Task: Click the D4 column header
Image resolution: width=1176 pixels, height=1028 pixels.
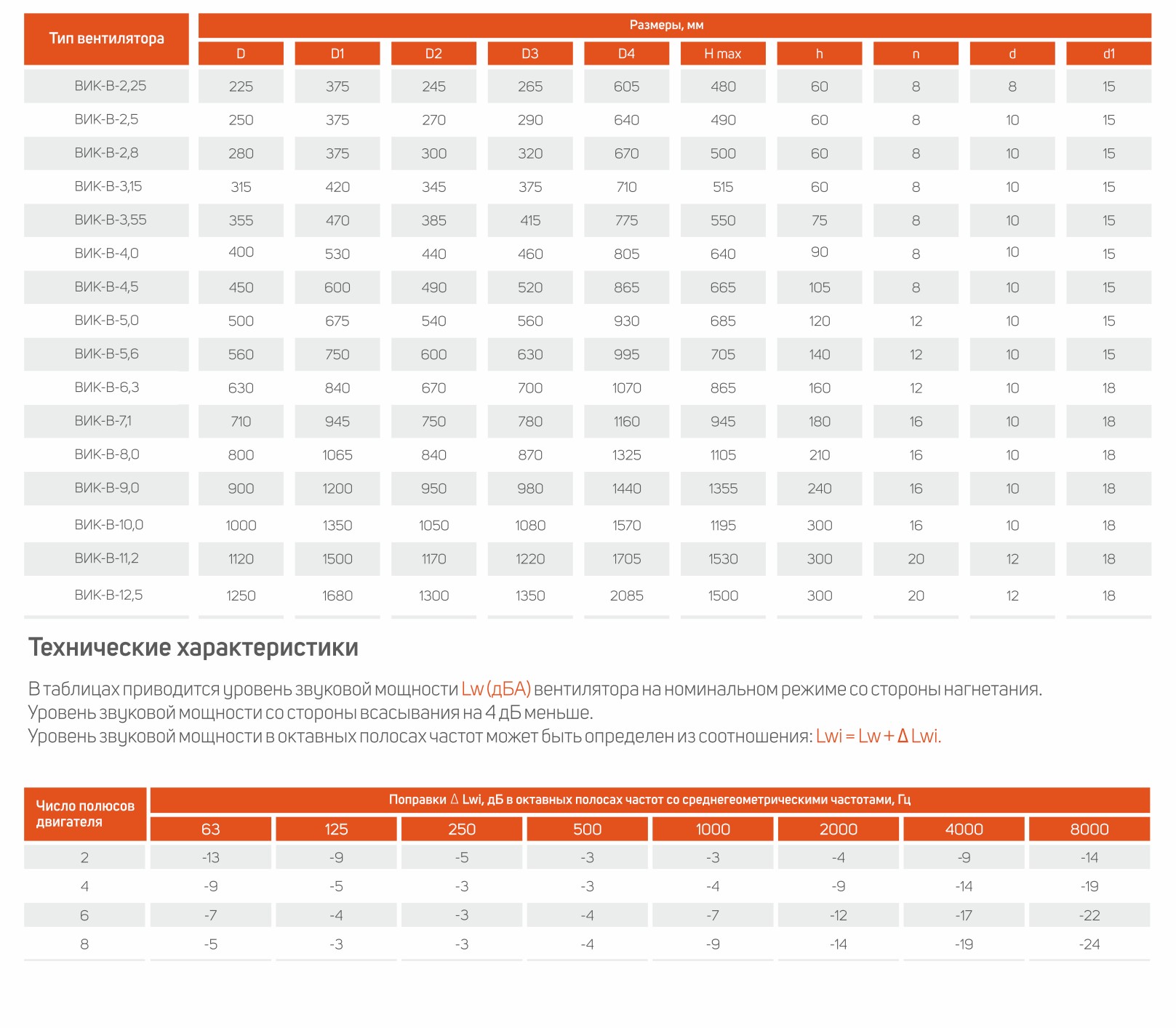Action: pyautogui.click(x=626, y=53)
